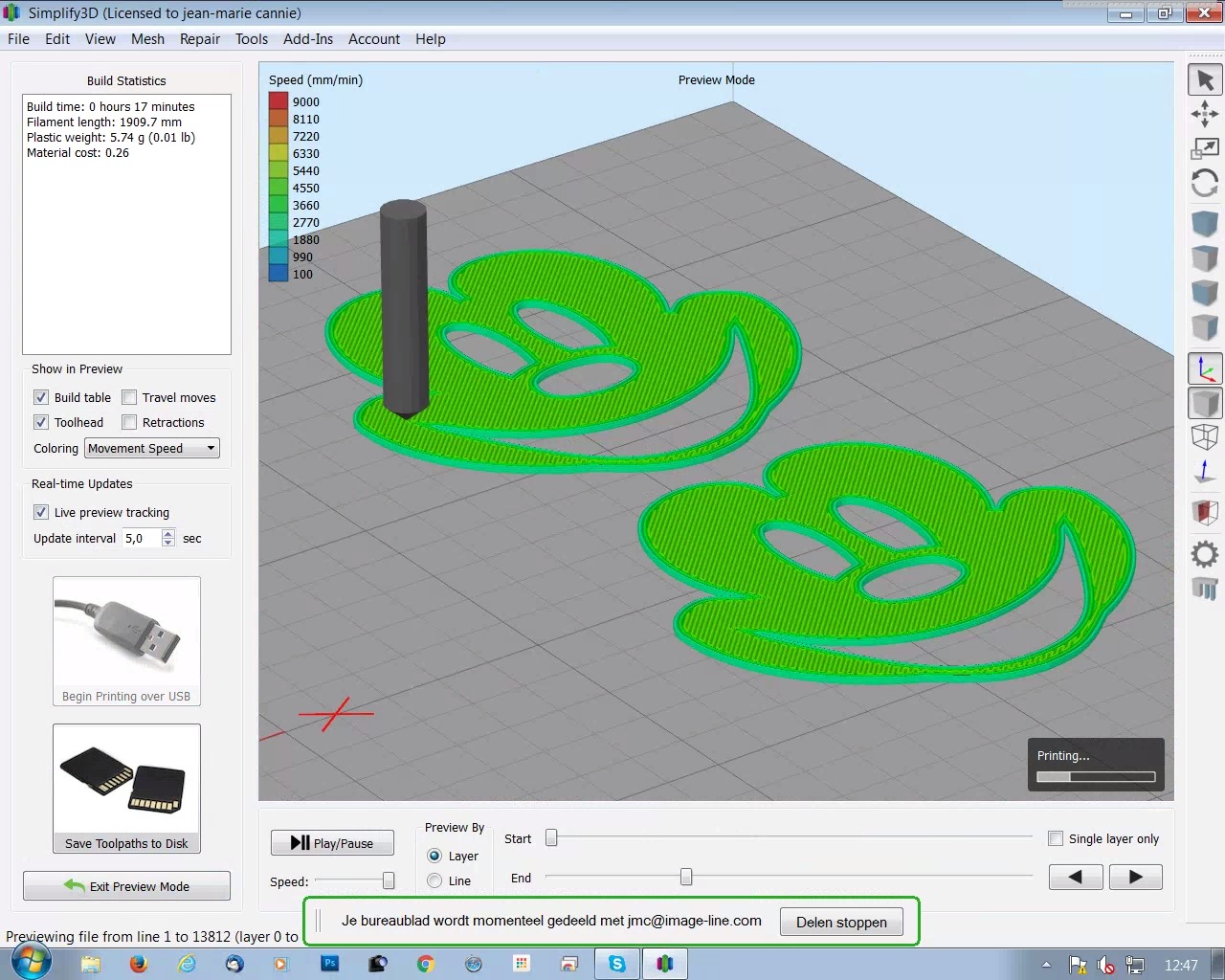Choose the scale model tool

coord(1205,148)
